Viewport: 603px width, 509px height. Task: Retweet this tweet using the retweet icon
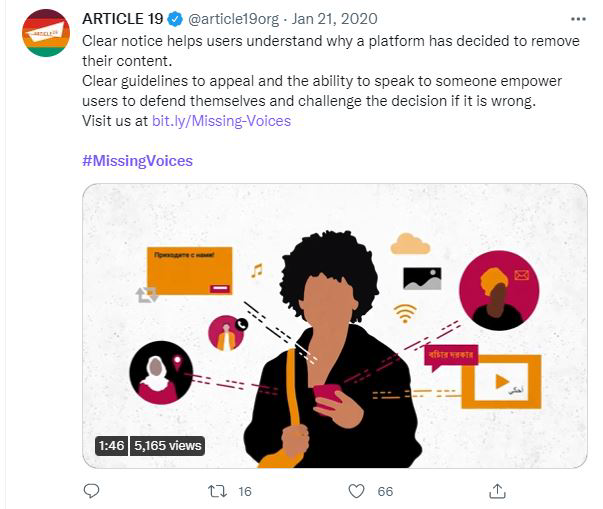(x=214, y=490)
